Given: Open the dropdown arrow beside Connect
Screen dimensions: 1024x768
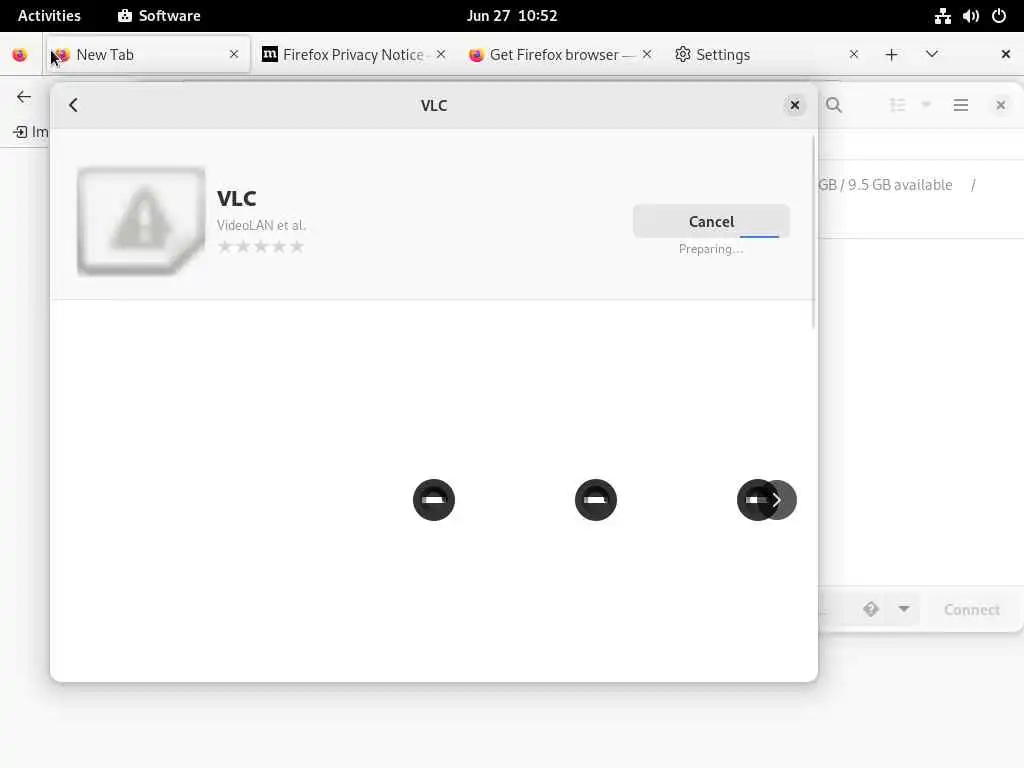Looking at the screenshot, I should 904,609.
